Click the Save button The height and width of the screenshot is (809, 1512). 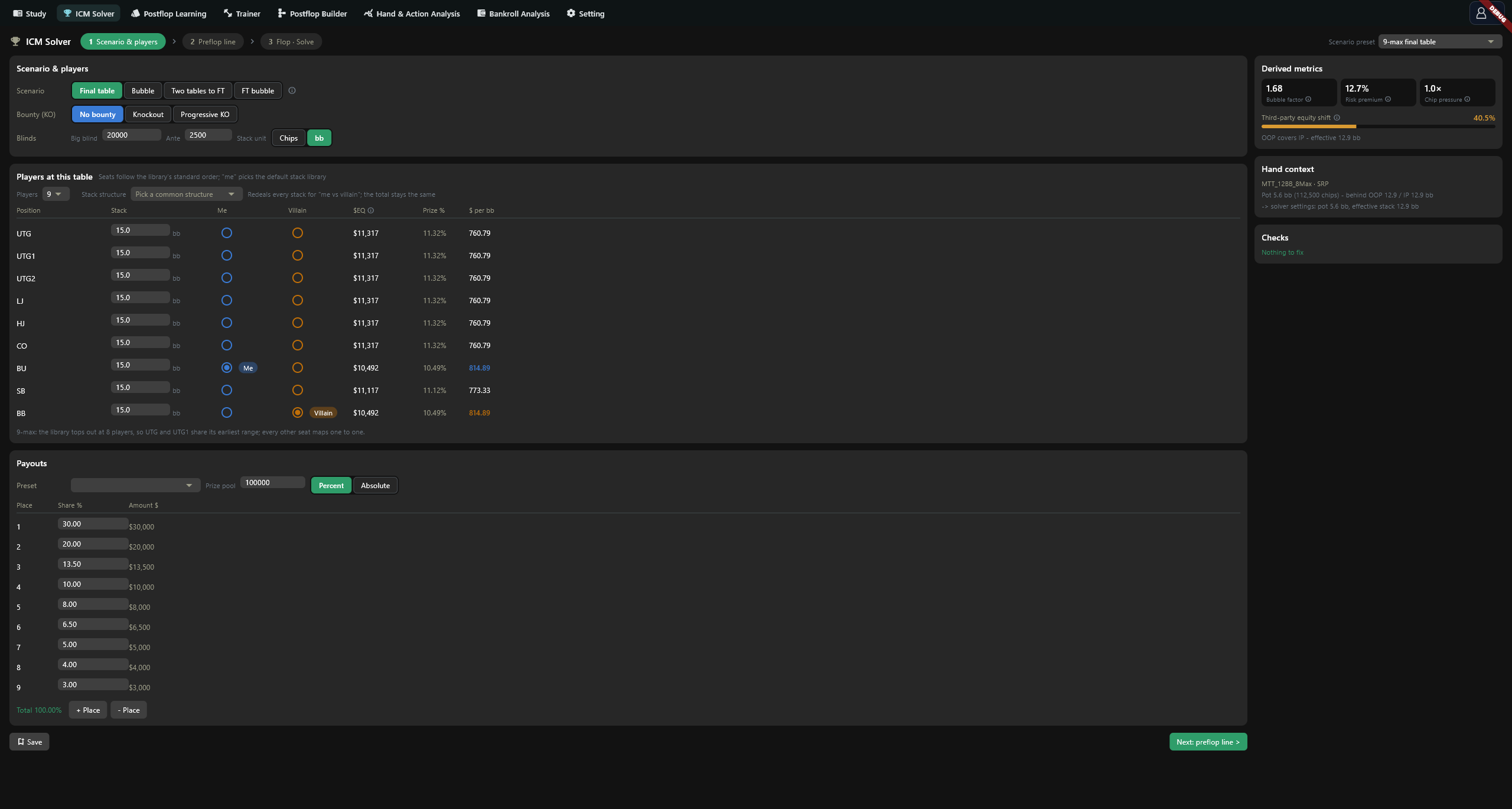(x=29, y=742)
